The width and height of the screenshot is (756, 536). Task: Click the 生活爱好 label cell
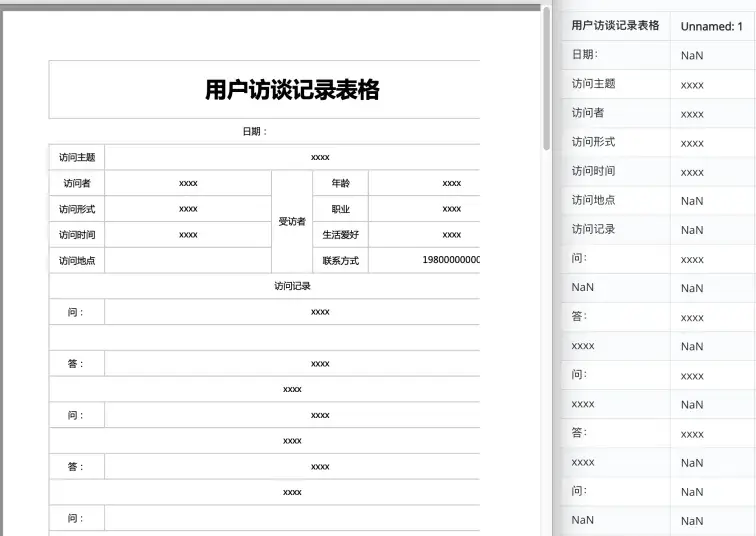(340, 235)
